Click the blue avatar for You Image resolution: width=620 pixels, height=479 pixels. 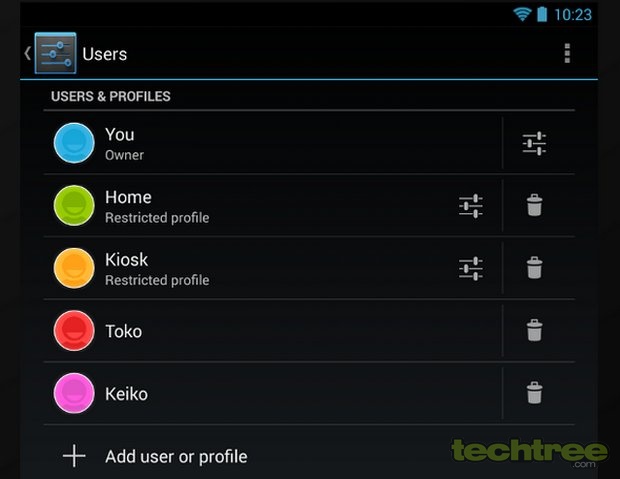tap(74, 143)
